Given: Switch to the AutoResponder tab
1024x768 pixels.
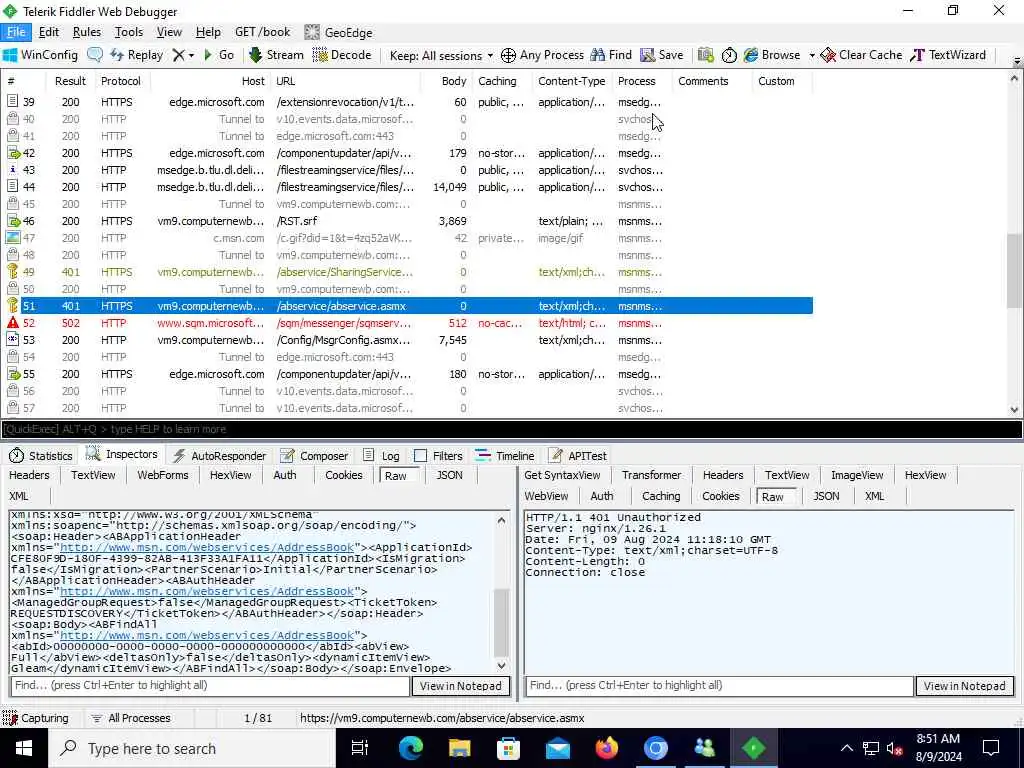Looking at the screenshot, I should [x=219, y=456].
